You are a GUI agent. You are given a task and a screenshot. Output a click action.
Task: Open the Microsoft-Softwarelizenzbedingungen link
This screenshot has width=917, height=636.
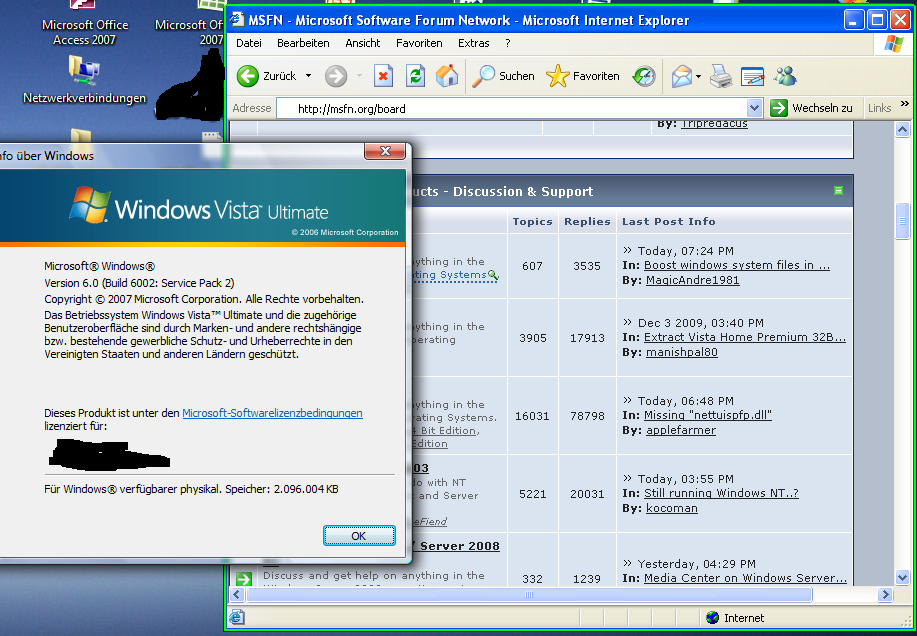(273, 413)
